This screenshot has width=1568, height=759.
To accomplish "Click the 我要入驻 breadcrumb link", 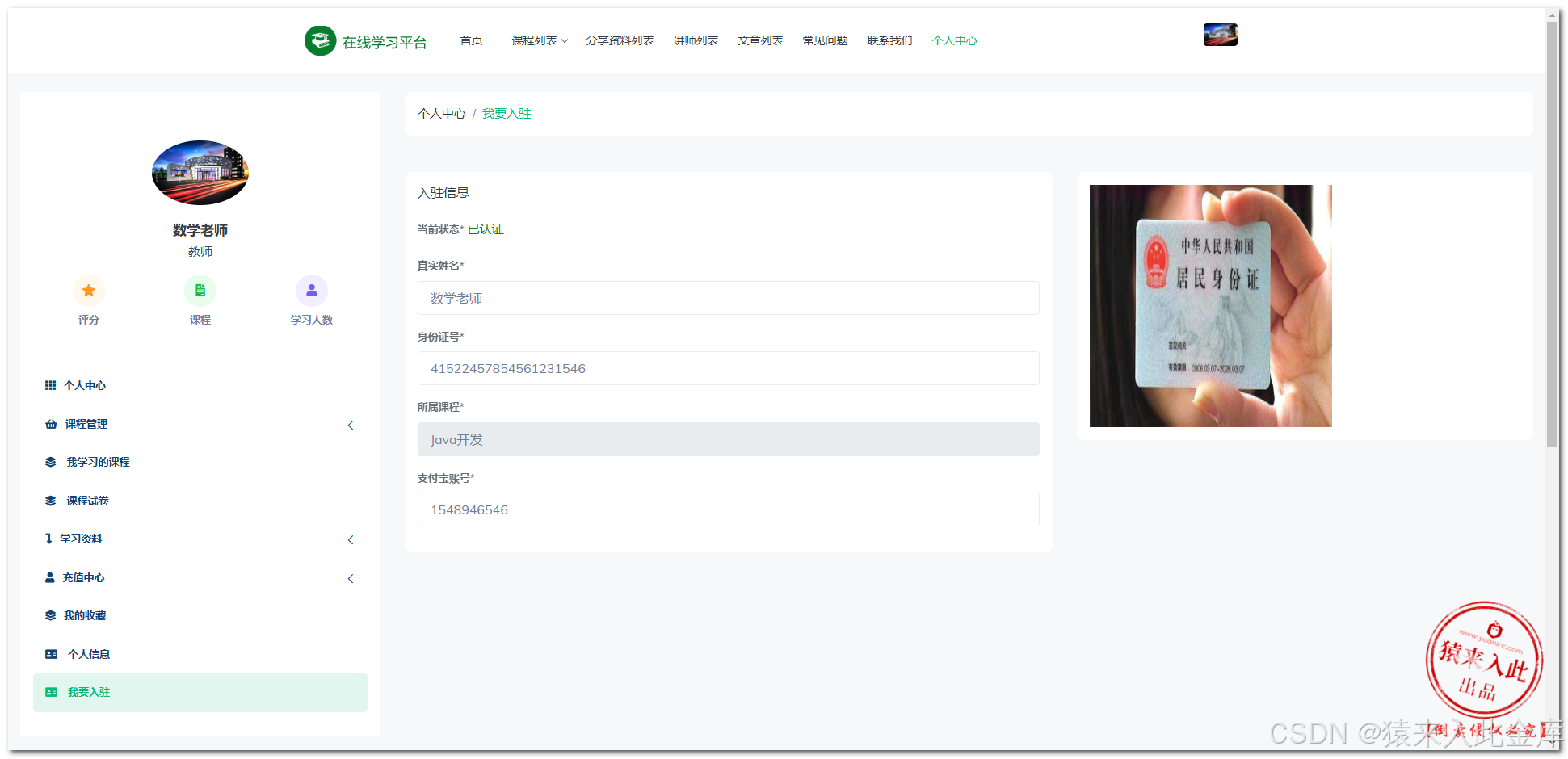I will click(507, 114).
